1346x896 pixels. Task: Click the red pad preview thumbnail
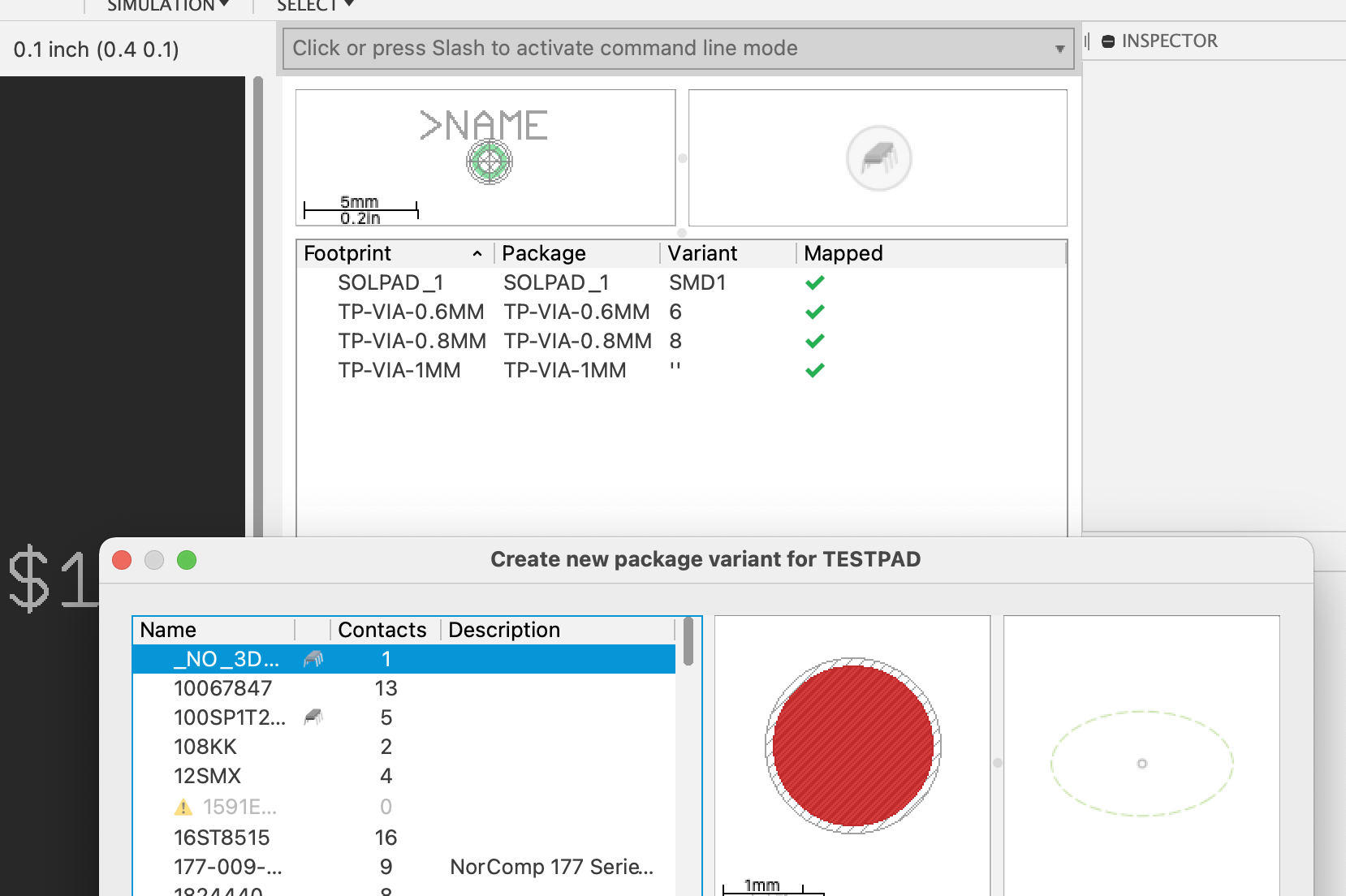pos(852,747)
